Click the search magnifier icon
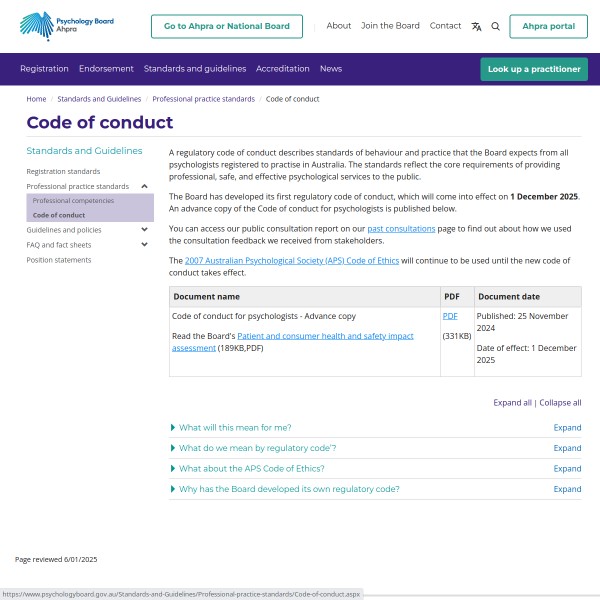This screenshot has height=600, width=600. pos(495,26)
